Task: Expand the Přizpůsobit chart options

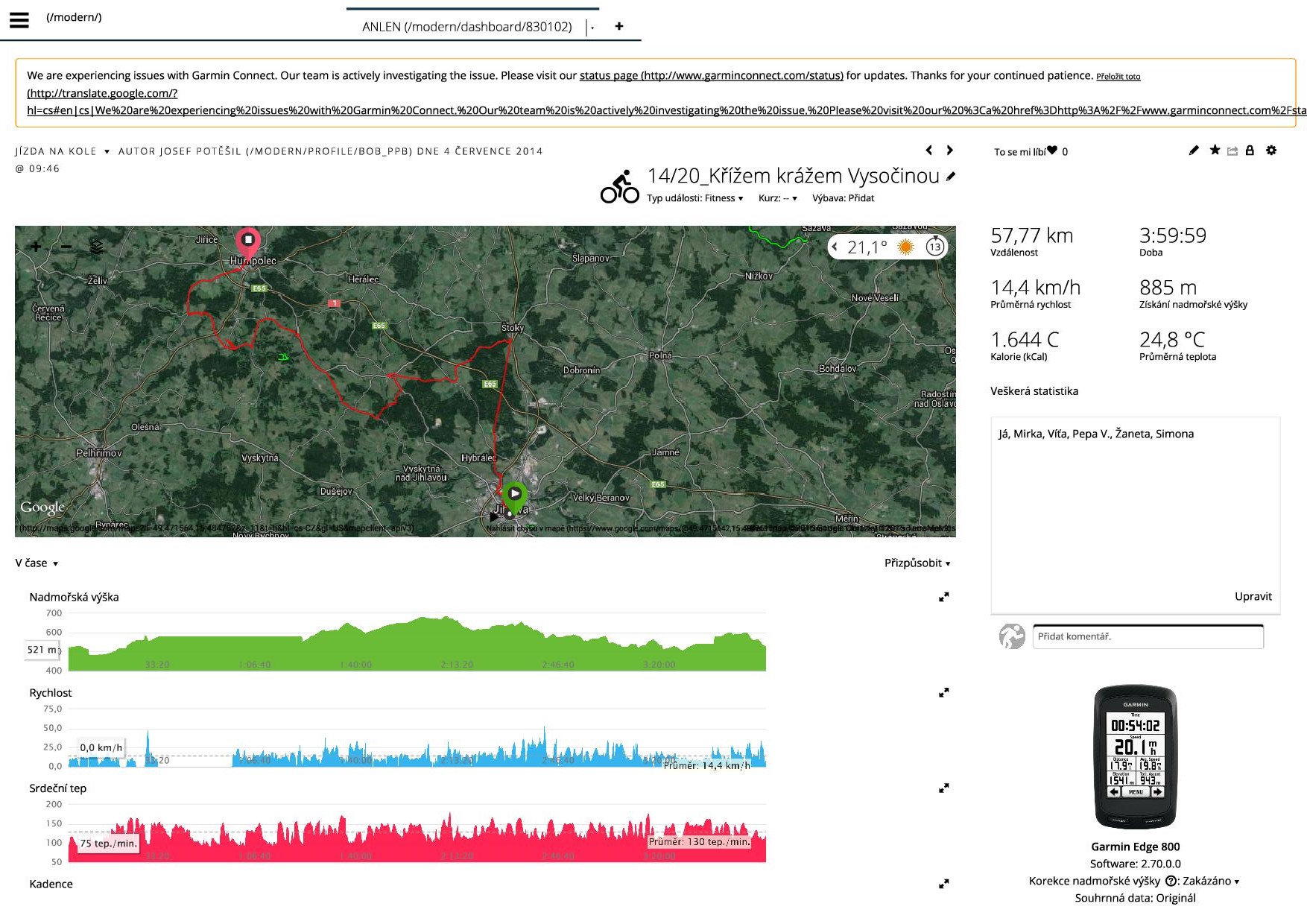Action: (917, 563)
